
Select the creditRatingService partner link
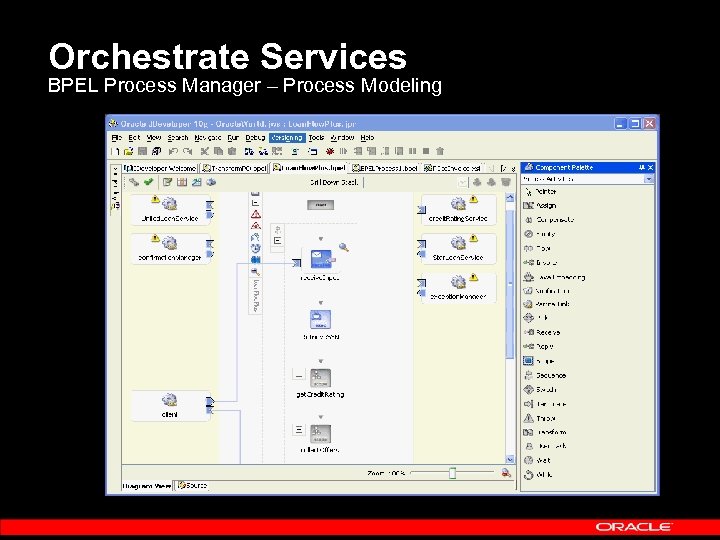click(458, 209)
